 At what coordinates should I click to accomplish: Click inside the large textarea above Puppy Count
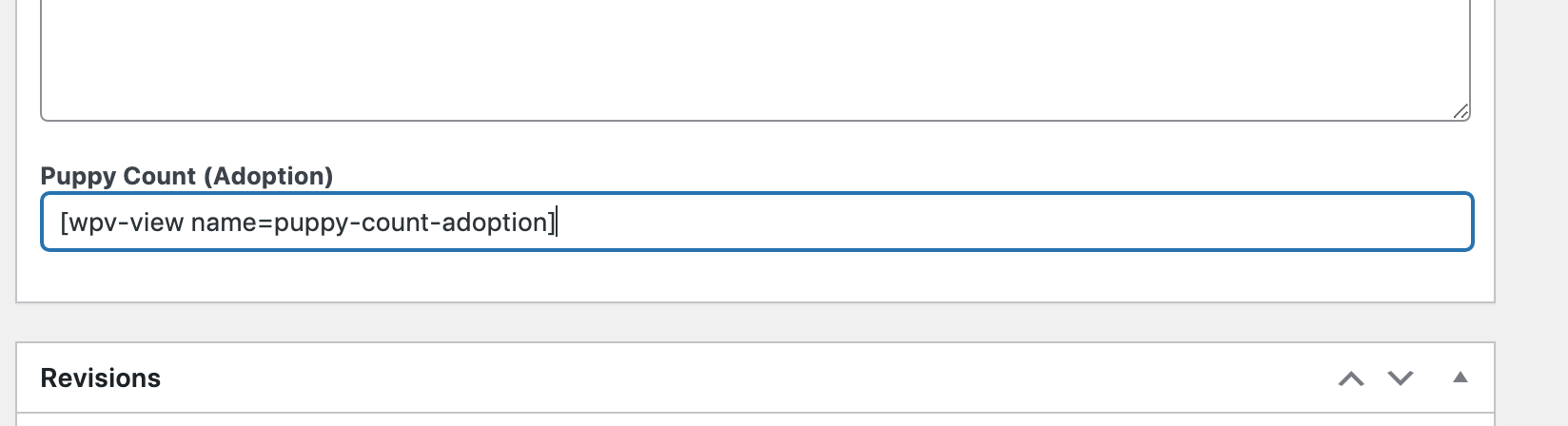(755, 57)
